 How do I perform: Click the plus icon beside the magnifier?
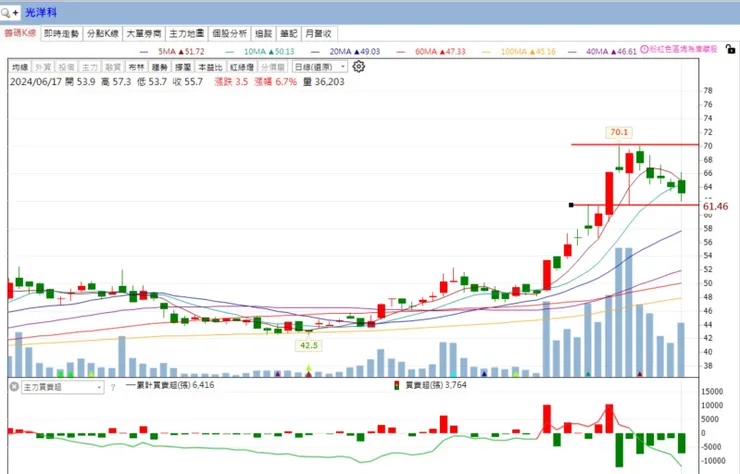coord(16,13)
